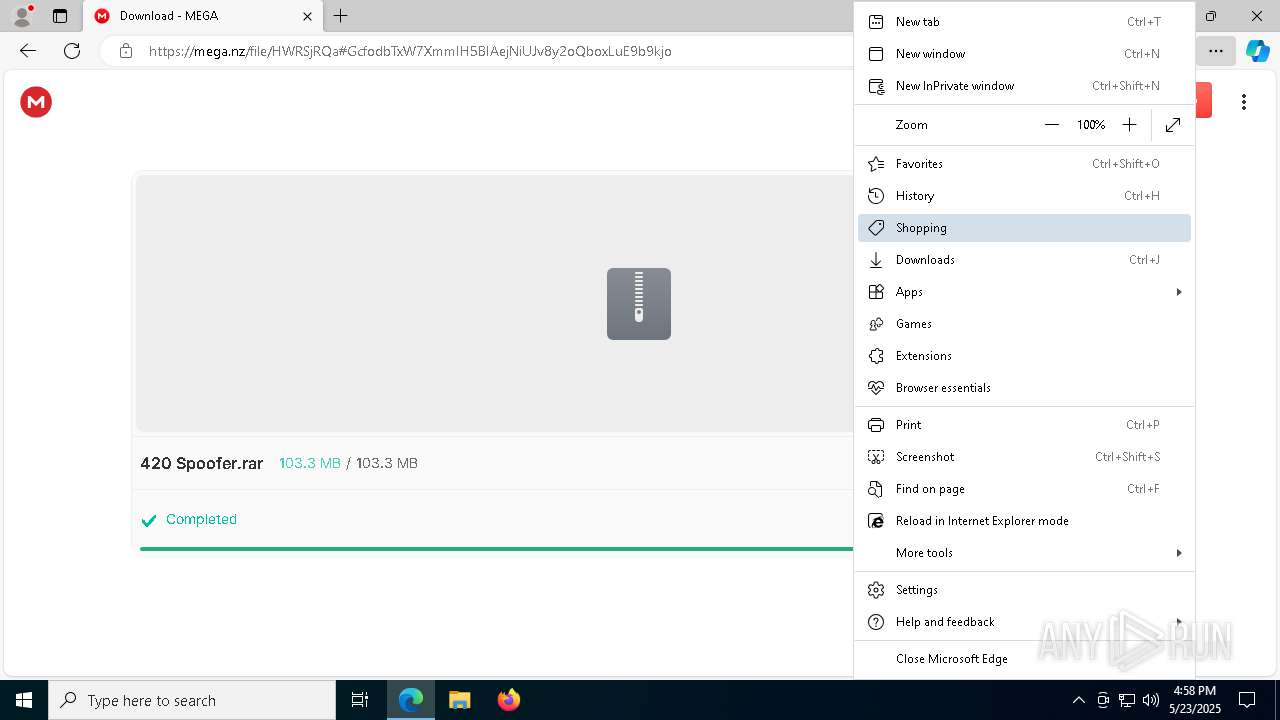View site information lock icon
This screenshot has width=1280, height=720.
coord(126,51)
